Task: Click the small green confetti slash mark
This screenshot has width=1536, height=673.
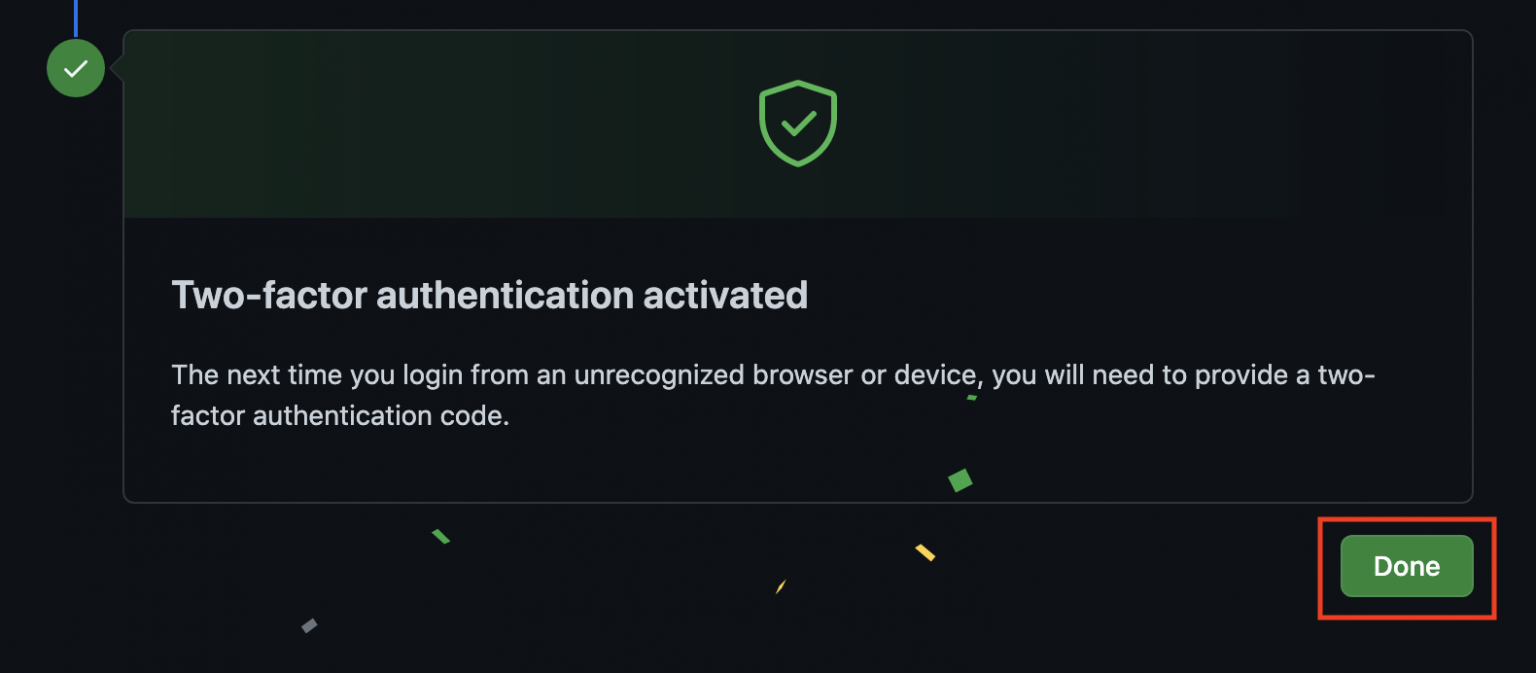Action: 440,537
